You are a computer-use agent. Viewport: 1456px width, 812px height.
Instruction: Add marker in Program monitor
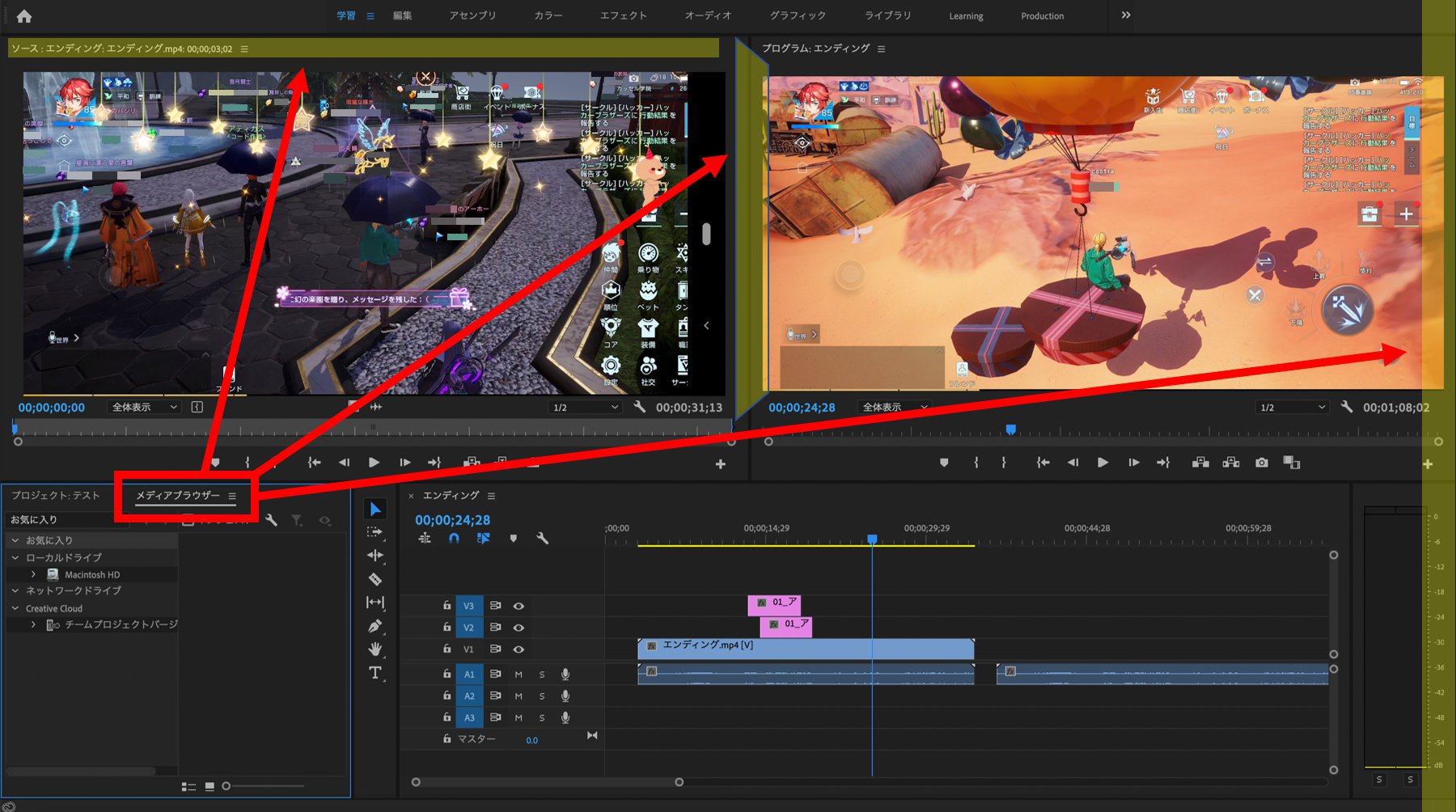coord(944,463)
